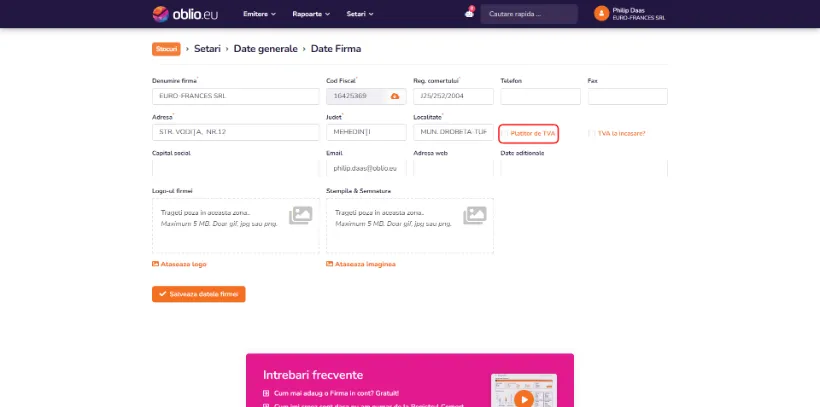Click the Localitate input field
This screenshot has height=407, width=820.
point(453,132)
